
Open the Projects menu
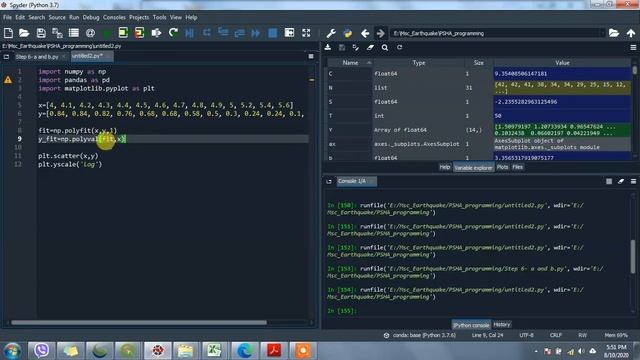(139, 18)
